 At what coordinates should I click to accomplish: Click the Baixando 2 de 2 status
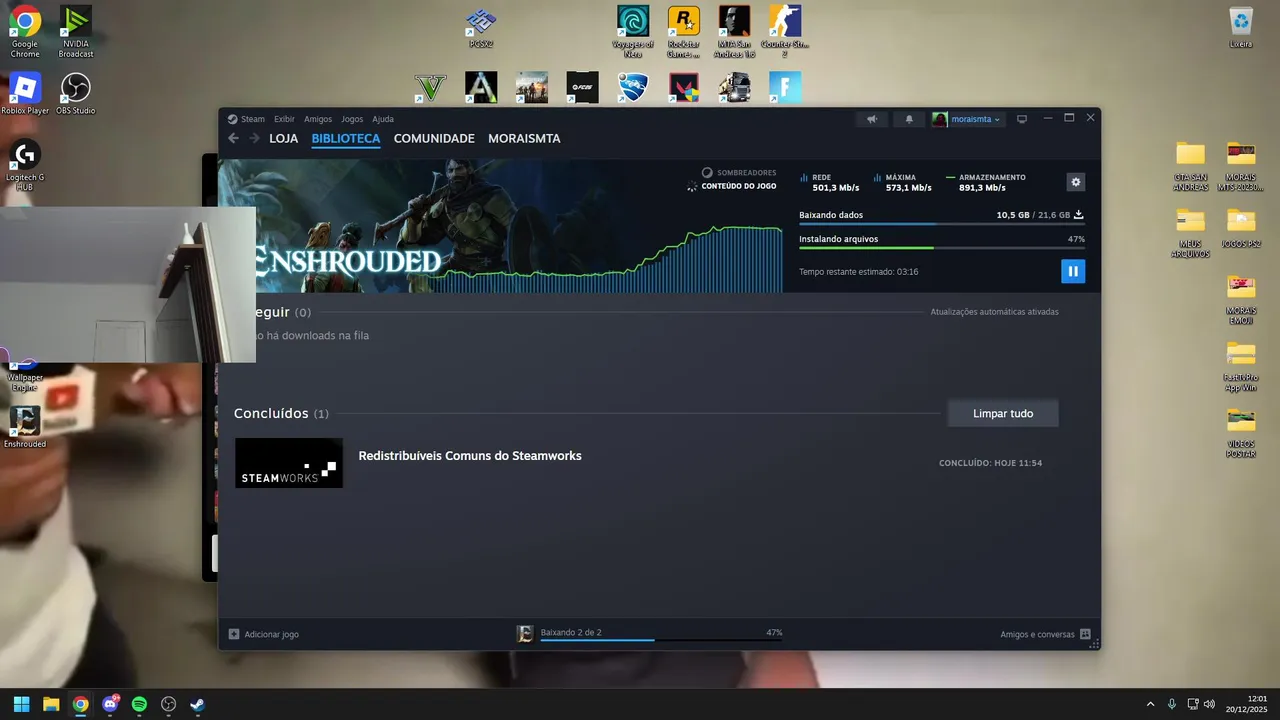pos(571,633)
